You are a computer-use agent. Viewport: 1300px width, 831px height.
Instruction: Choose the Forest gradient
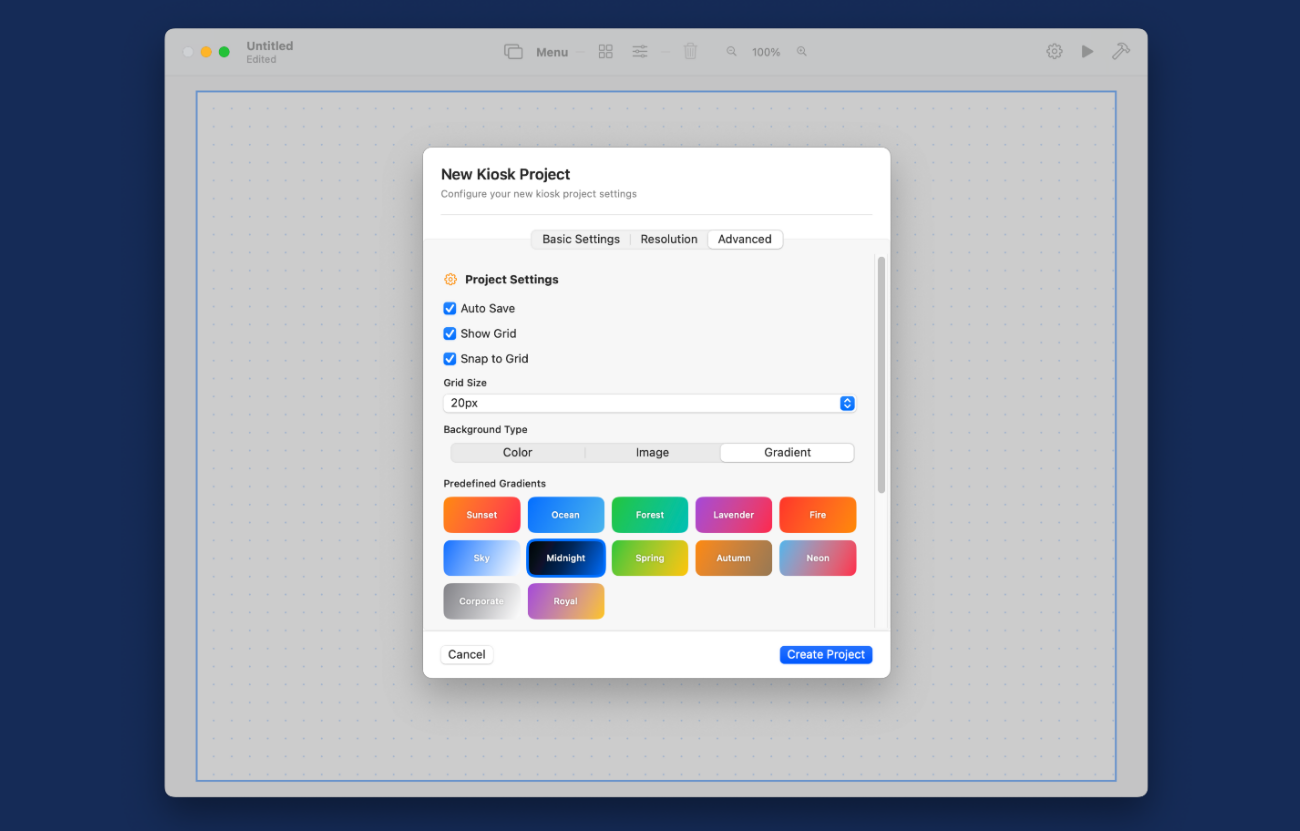click(x=650, y=515)
